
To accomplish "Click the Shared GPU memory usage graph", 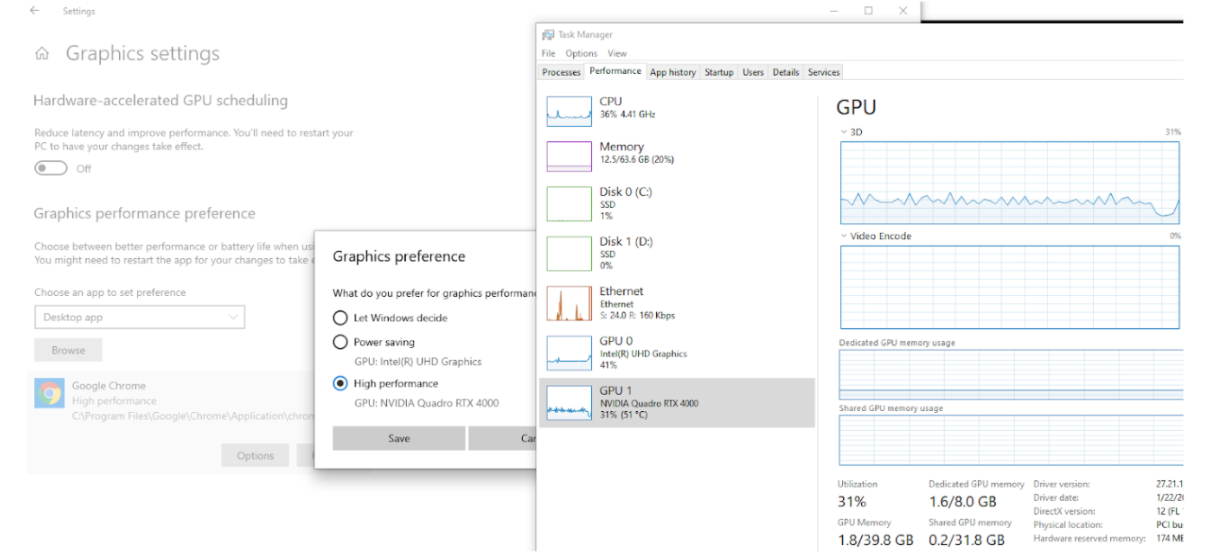I will 1010,439.
